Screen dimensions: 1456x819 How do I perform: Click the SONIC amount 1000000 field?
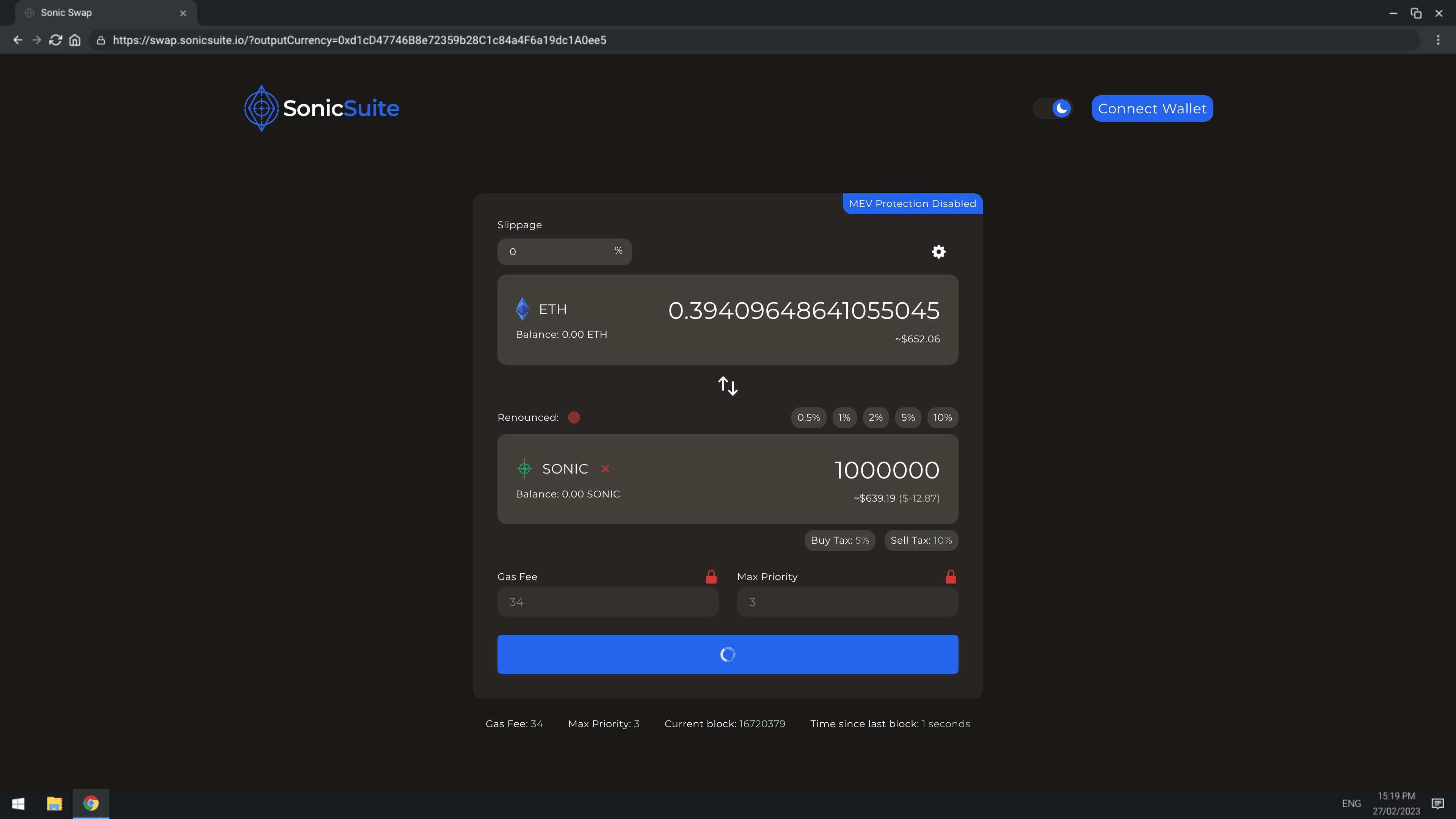(x=887, y=470)
